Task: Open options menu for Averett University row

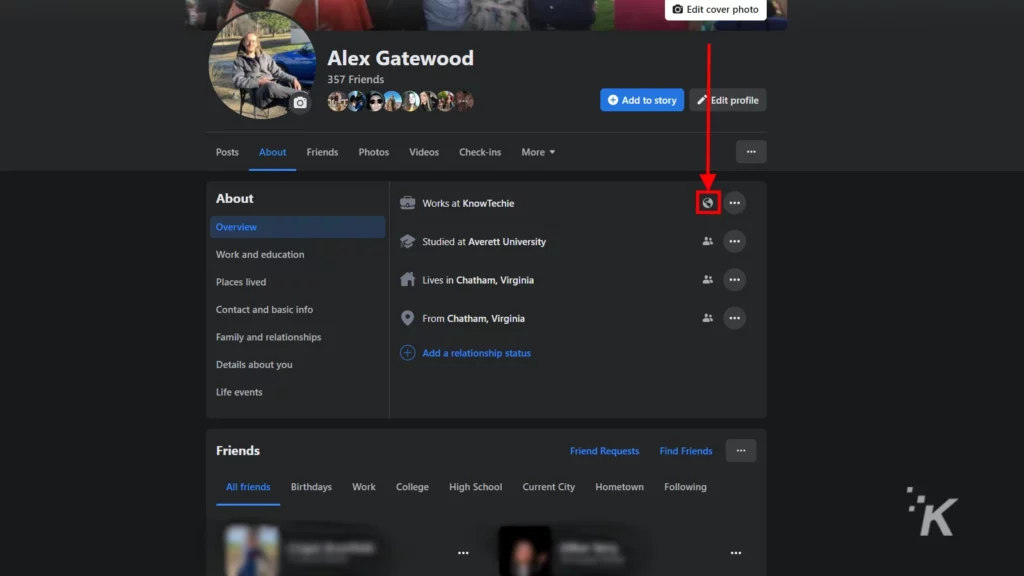Action: tap(734, 242)
